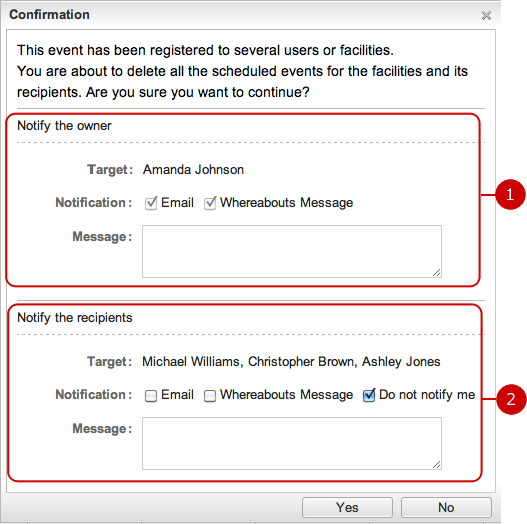Confirm deletion with the Yes button
527x524 pixels.
tap(347, 507)
